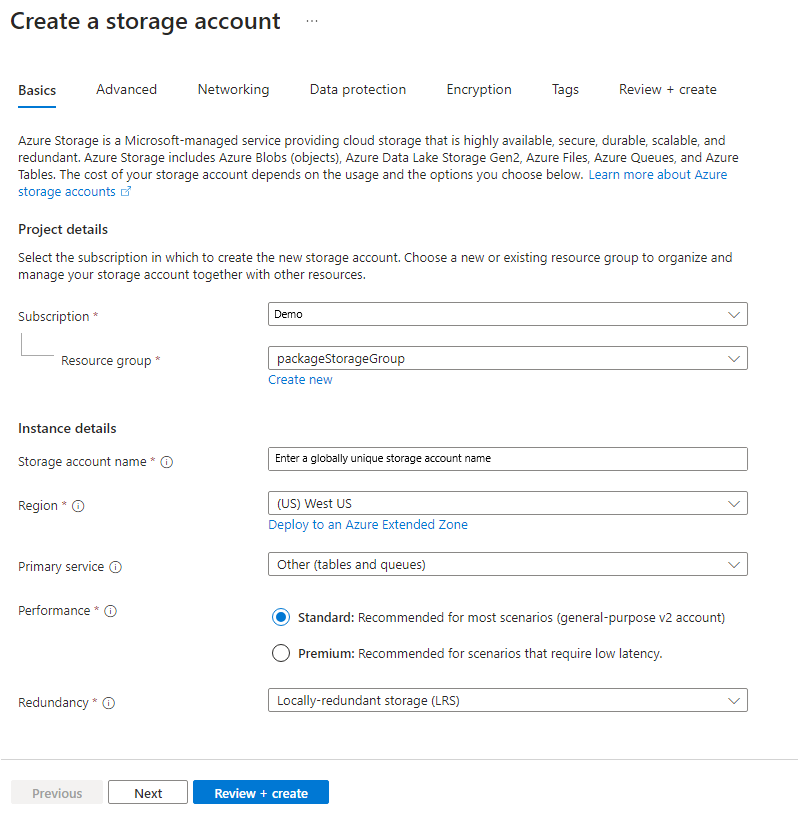This screenshot has width=798, height=826.
Task: Click Deploy to an Azure Extended Zone
Action: (367, 524)
